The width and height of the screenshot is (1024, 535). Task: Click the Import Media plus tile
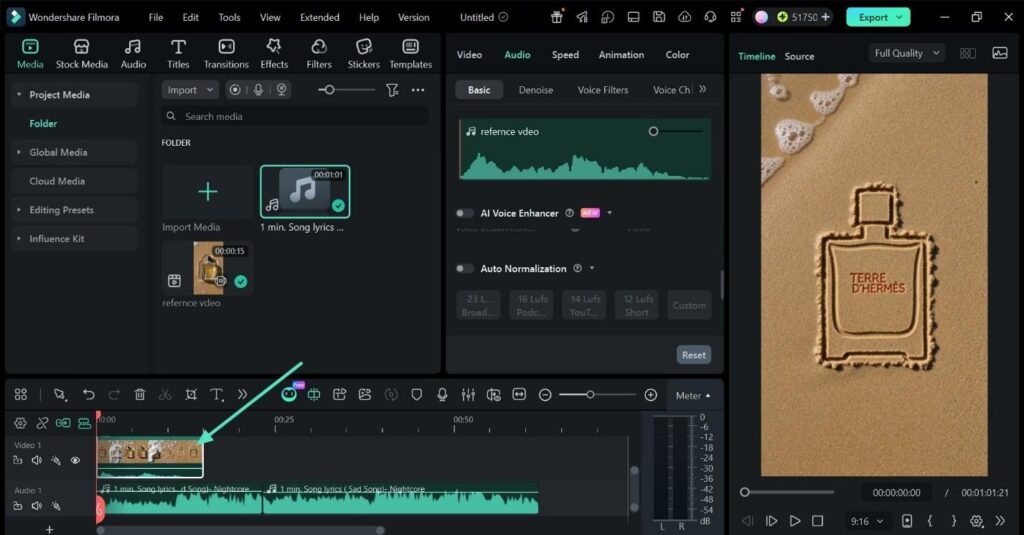pyautogui.click(x=207, y=191)
